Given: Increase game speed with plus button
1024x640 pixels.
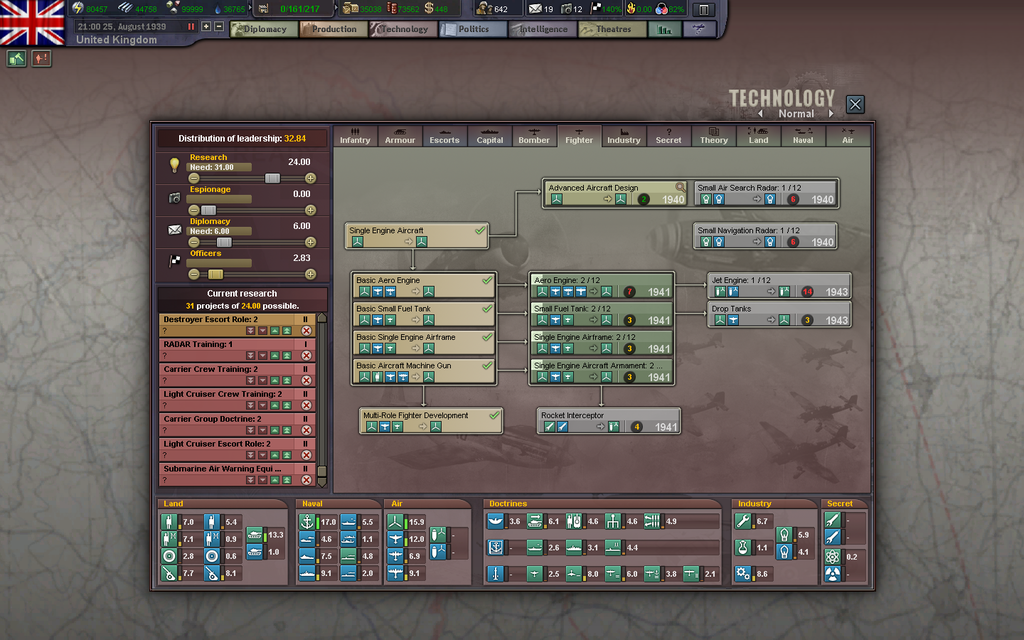Looking at the screenshot, I should point(206,27).
